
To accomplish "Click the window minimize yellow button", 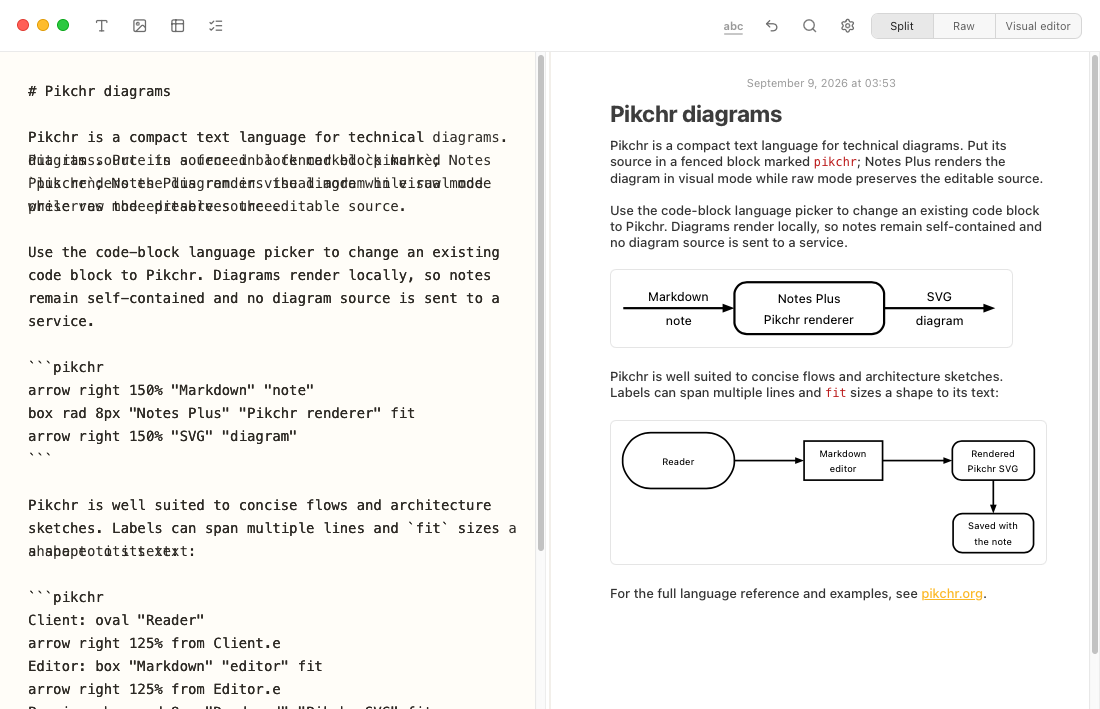I will coord(43,25).
